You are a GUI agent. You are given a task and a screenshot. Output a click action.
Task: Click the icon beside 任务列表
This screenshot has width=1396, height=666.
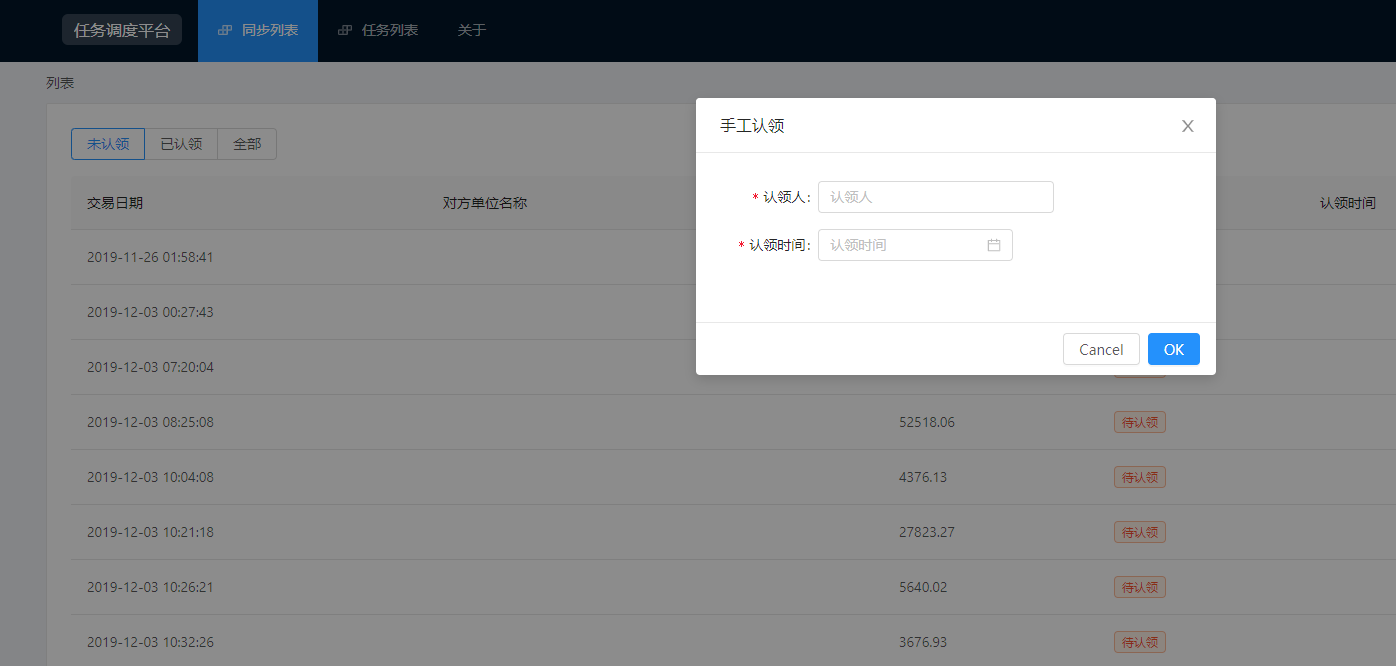pos(345,31)
